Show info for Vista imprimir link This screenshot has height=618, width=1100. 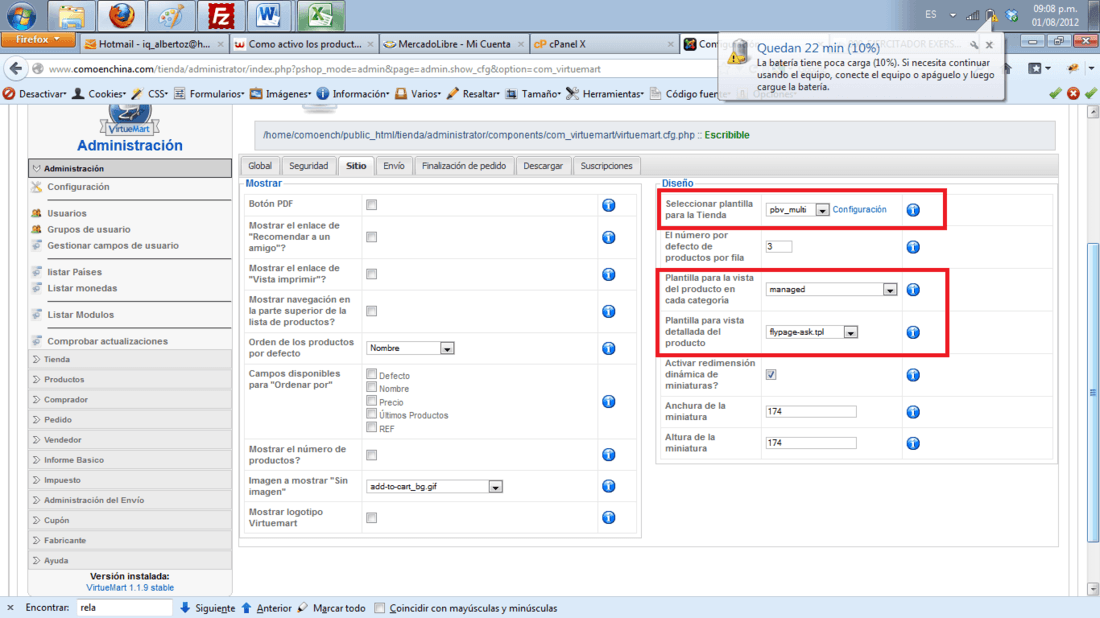point(608,274)
